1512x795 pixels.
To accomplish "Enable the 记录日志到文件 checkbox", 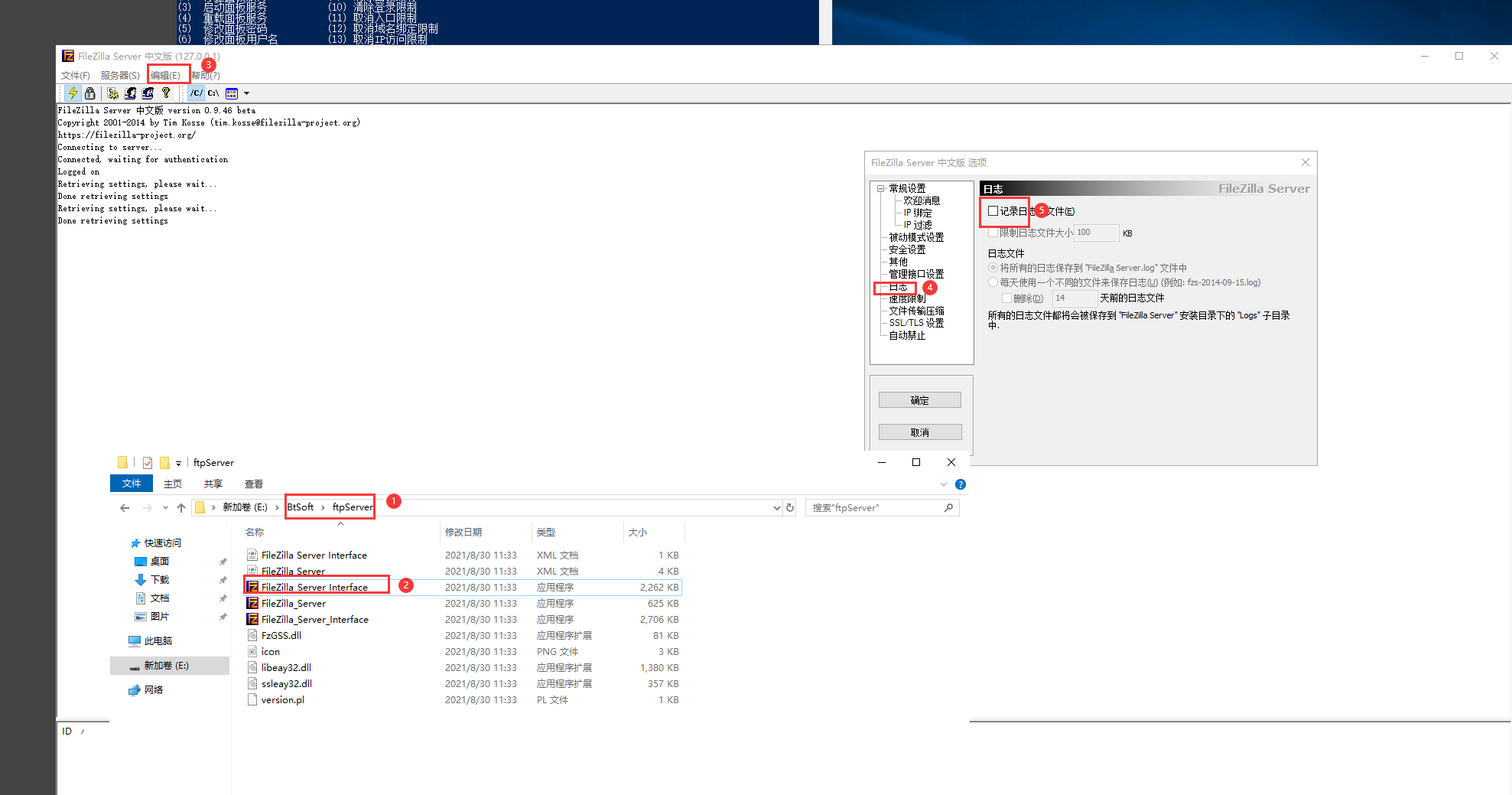I will coord(993,211).
